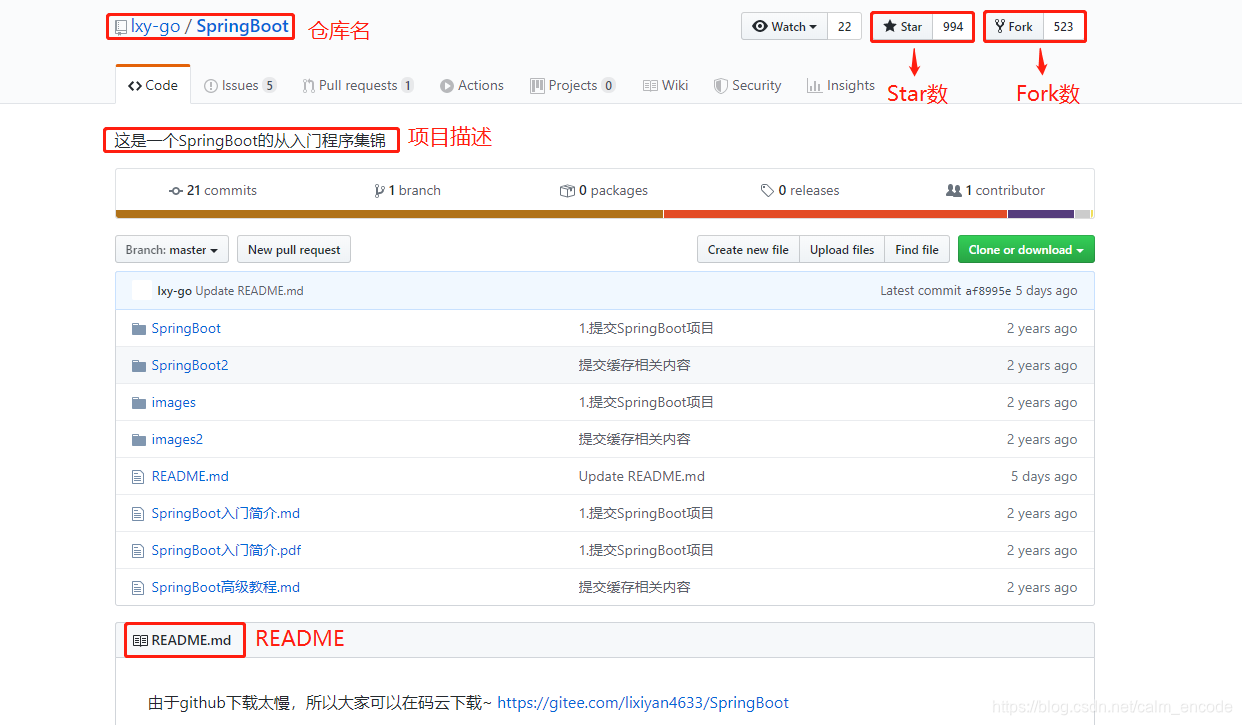Click the purple segment of language bar
This screenshot has width=1242, height=725.
point(1041,214)
